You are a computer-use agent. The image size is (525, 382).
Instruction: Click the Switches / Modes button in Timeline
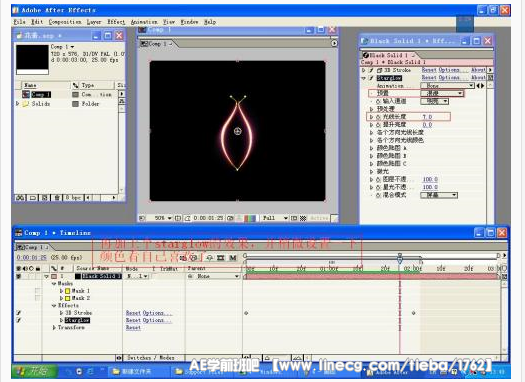click(x=150, y=358)
